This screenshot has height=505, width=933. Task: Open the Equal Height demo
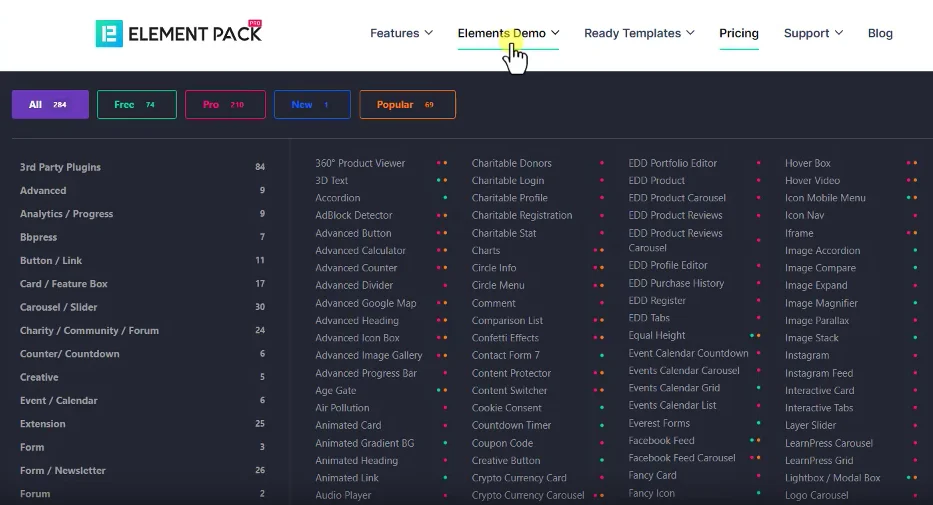[656, 335]
